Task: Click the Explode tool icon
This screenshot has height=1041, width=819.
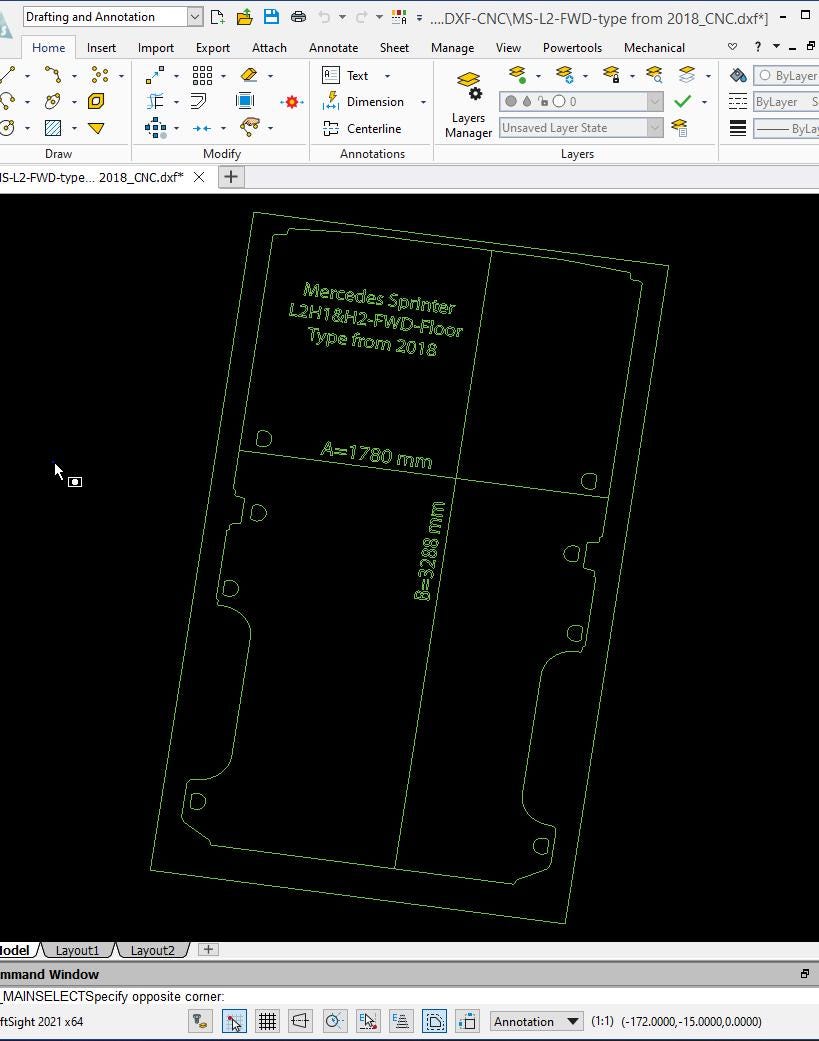Action: [291, 102]
